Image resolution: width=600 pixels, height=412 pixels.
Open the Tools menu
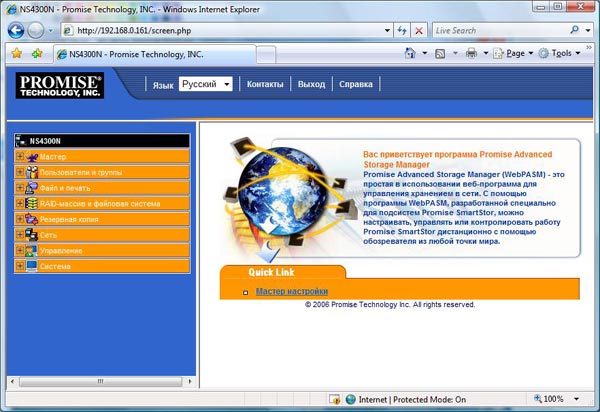coord(559,54)
